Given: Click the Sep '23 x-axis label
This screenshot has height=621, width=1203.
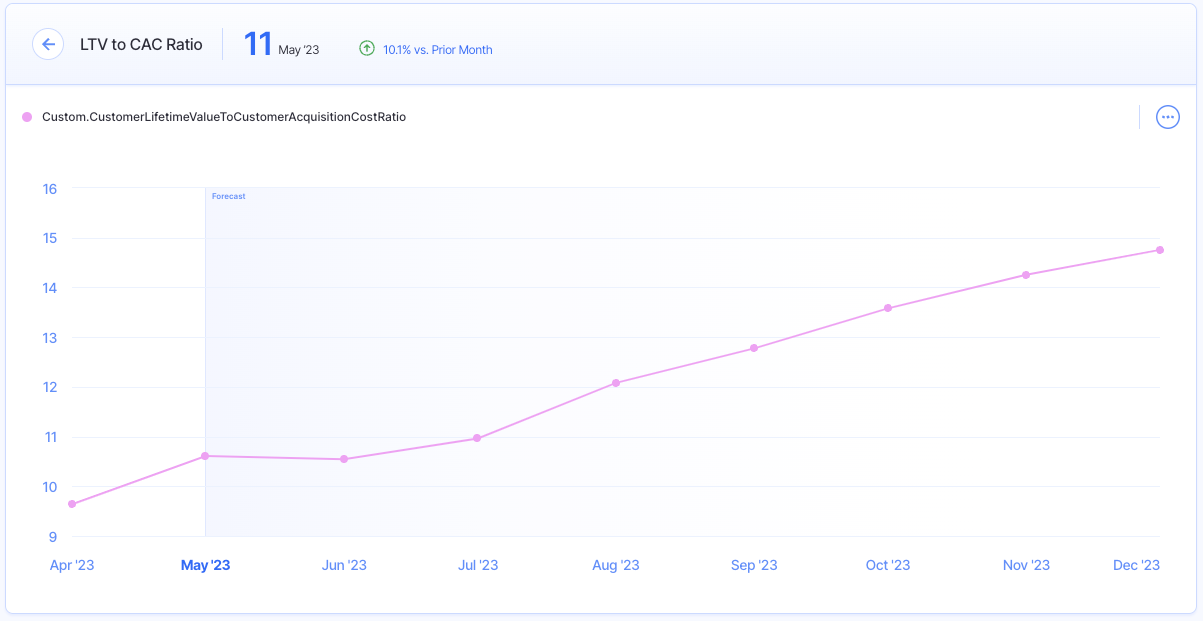Looking at the screenshot, I should [x=754, y=565].
